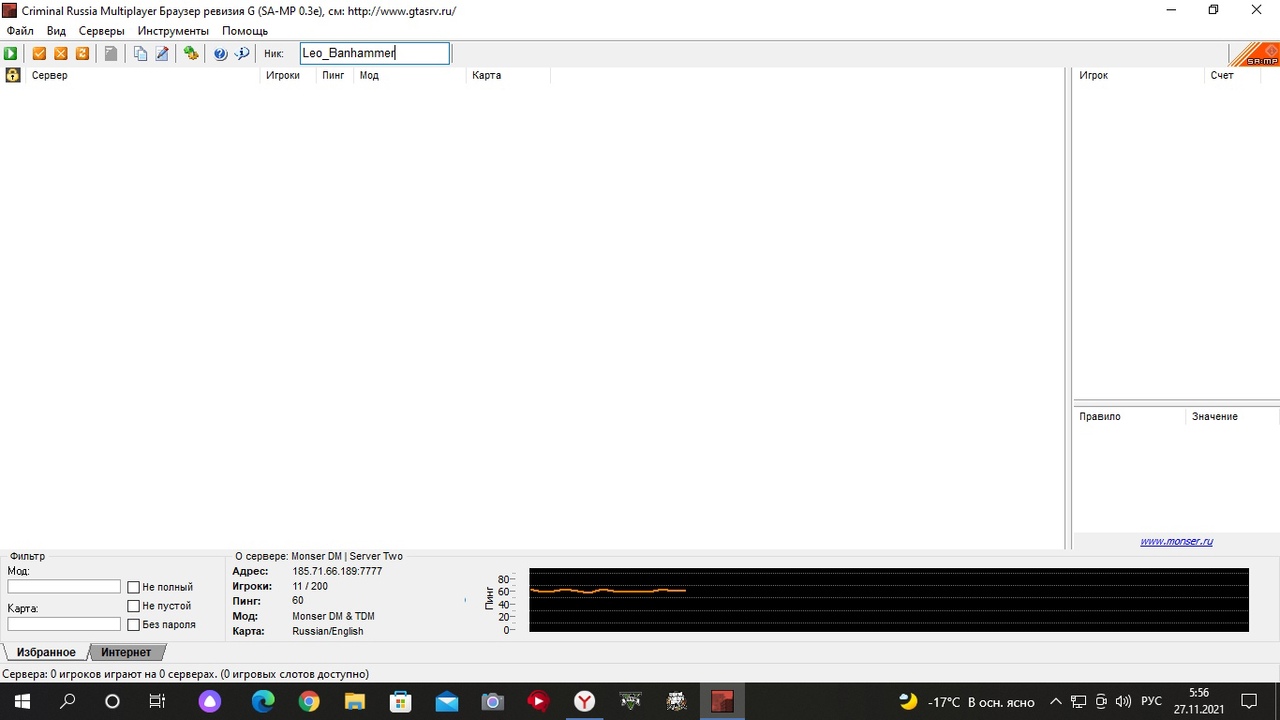Image resolution: width=1280 pixels, height=720 pixels.
Task: Sort by the Игроки column header
Action: [x=288, y=75]
